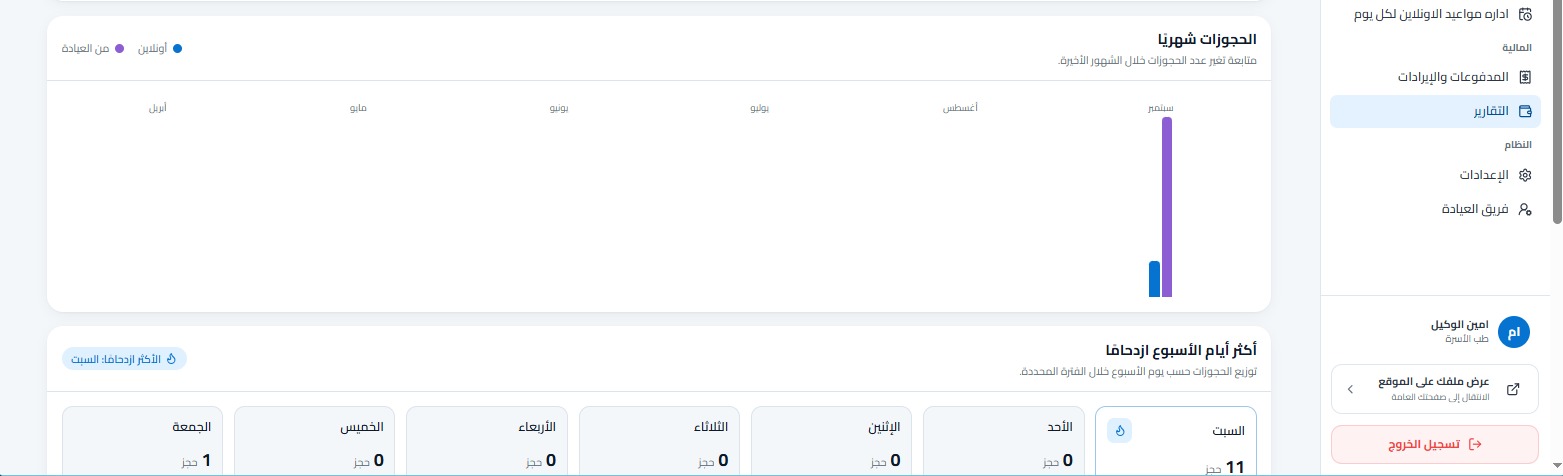Open the daily online appointments management item

[1435, 14]
